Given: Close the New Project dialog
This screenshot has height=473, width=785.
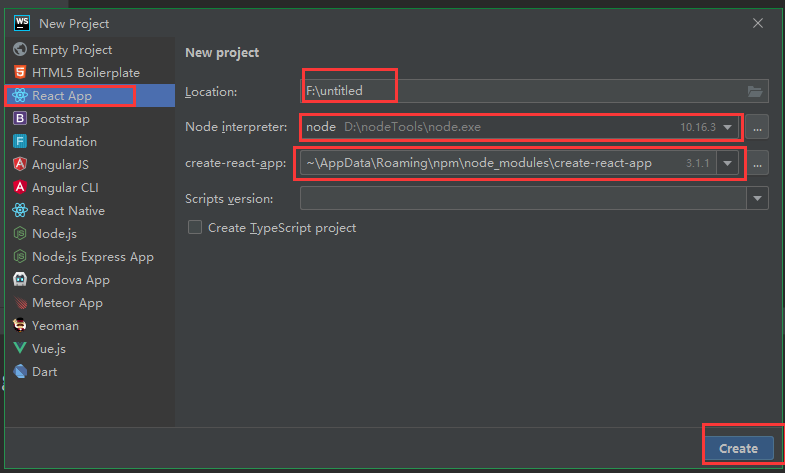Looking at the screenshot, I should pos(758,23).
